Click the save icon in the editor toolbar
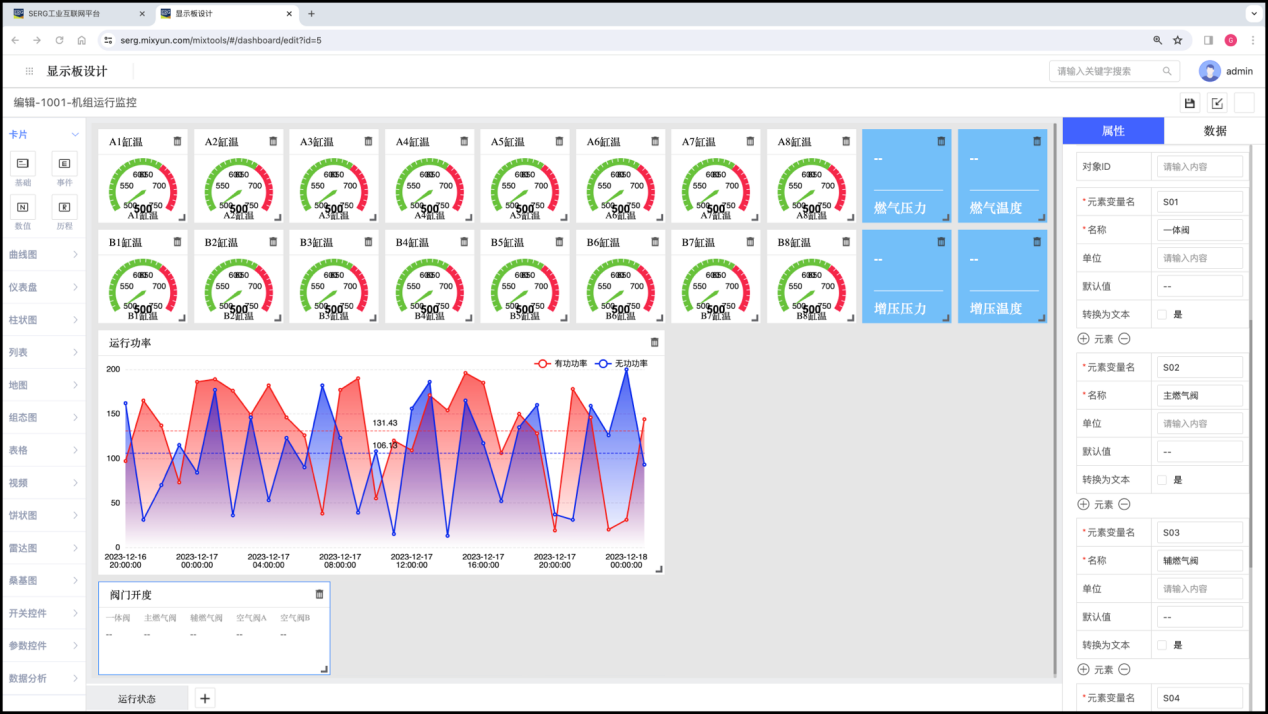The height and width of the screenshot is (714, 1268). pyautogui.click(x=1189, y=103)
